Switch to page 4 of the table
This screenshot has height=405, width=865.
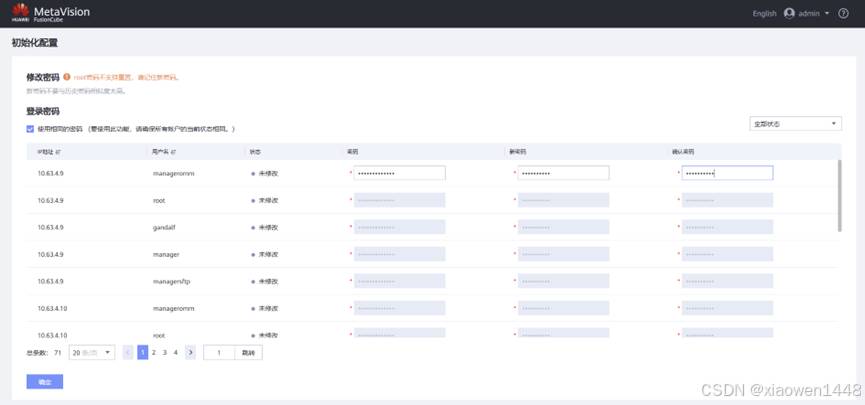176,353
